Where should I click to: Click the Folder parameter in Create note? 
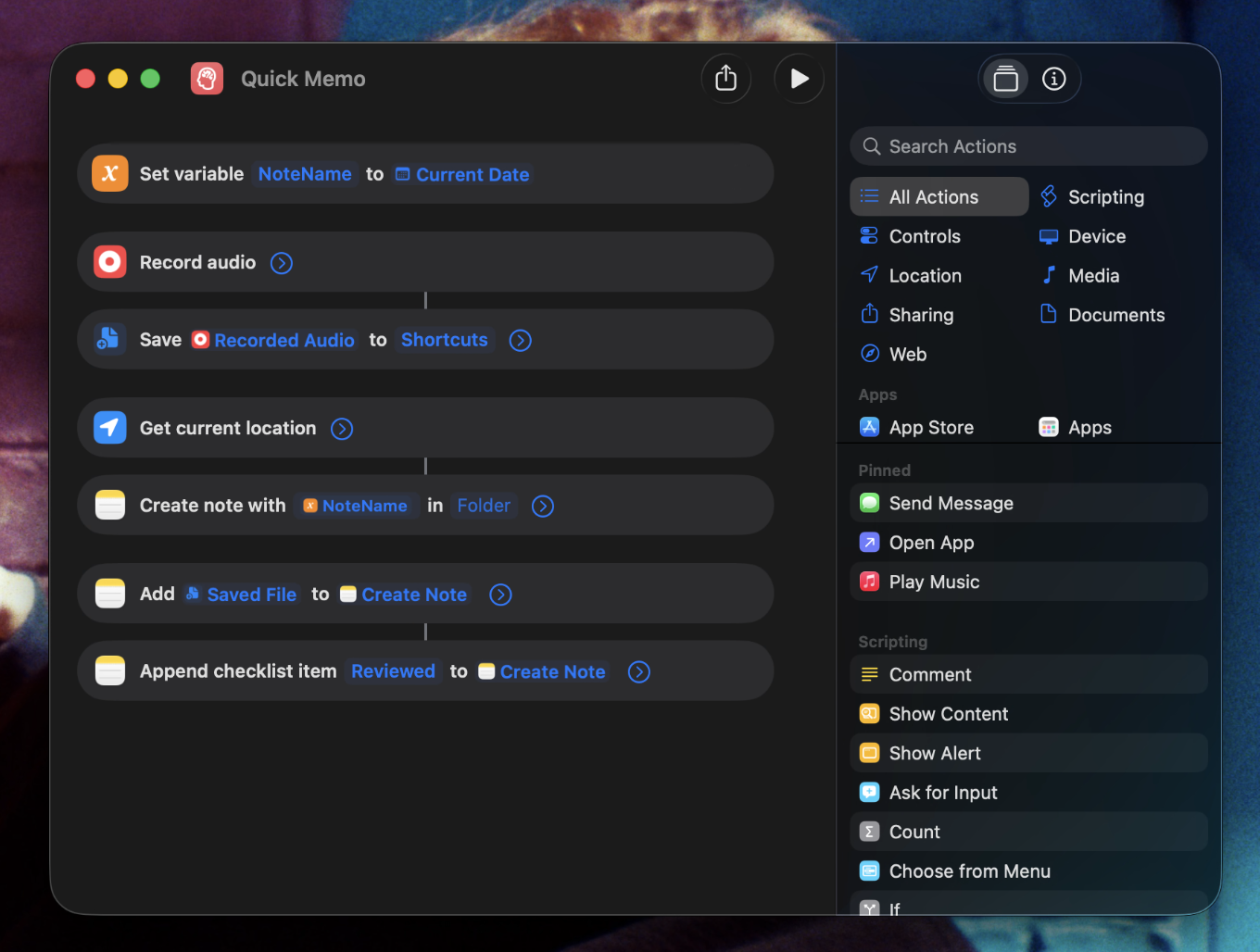point(484,506)
